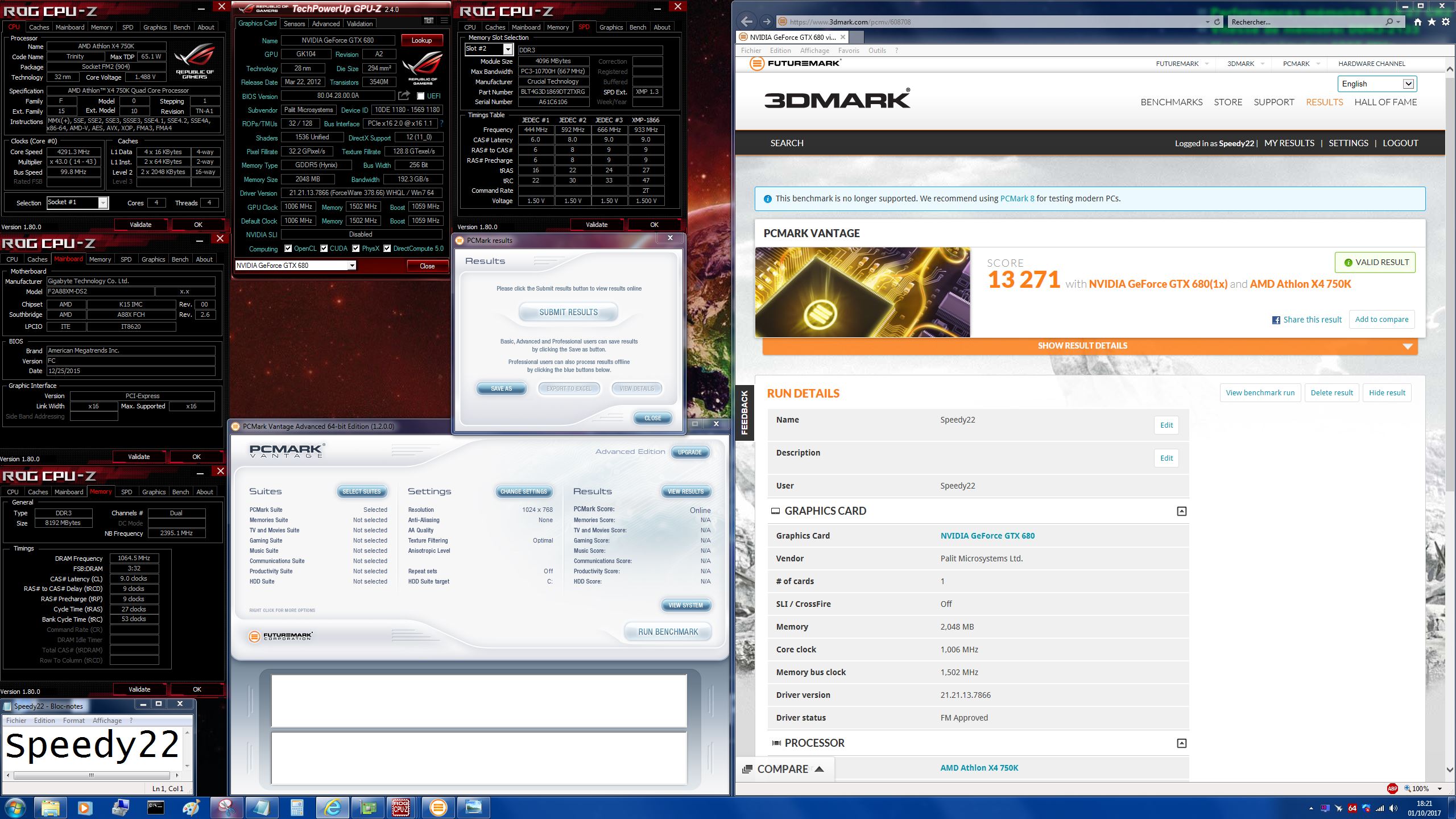Go forward in the browser

click(767, 22)
